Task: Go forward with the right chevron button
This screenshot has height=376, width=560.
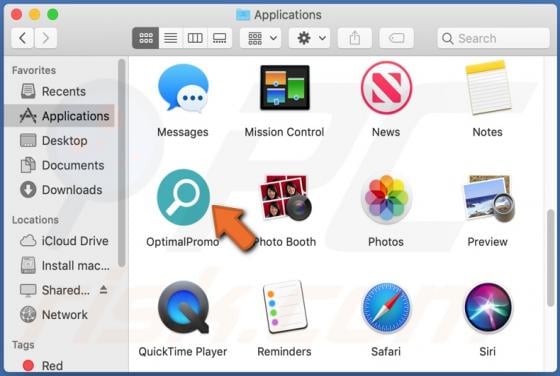Action: 45,38
